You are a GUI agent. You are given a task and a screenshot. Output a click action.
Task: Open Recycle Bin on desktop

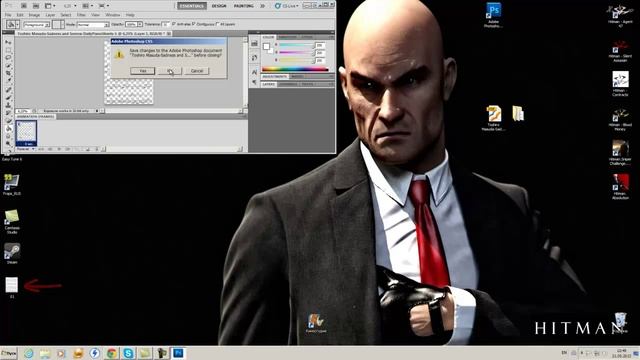coord(620,322)
